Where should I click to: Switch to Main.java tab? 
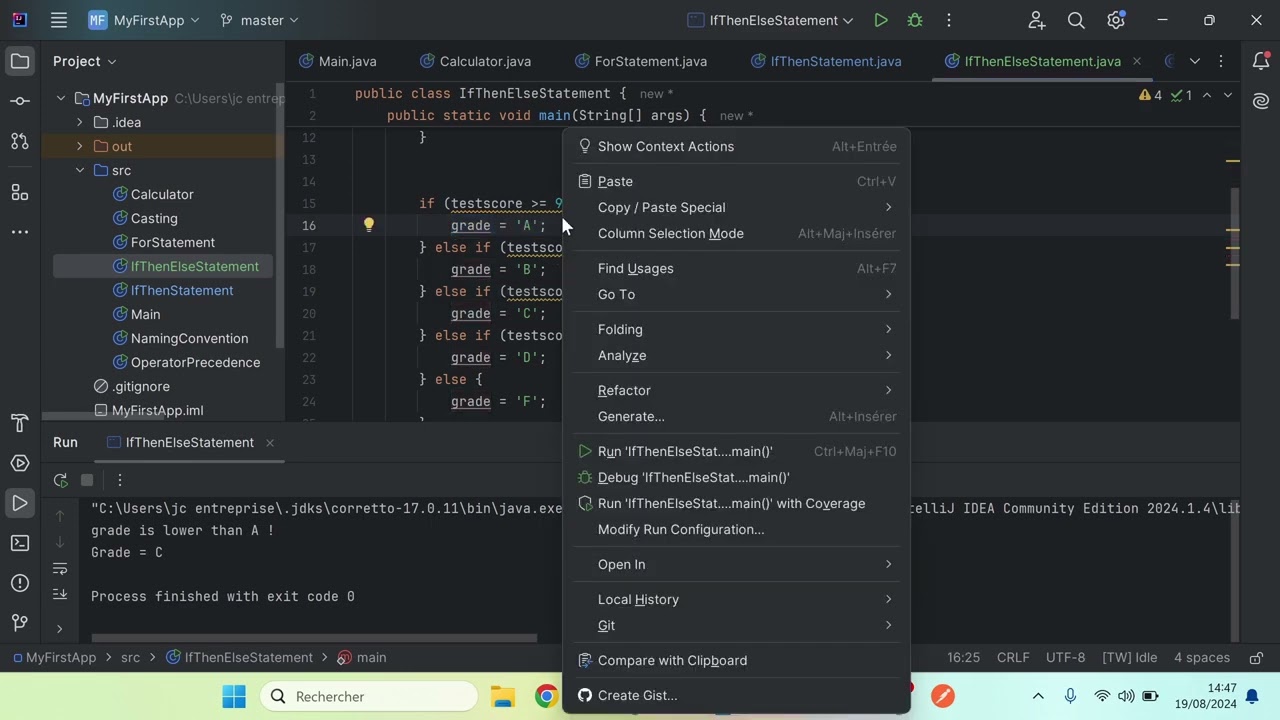pos(338,61)
